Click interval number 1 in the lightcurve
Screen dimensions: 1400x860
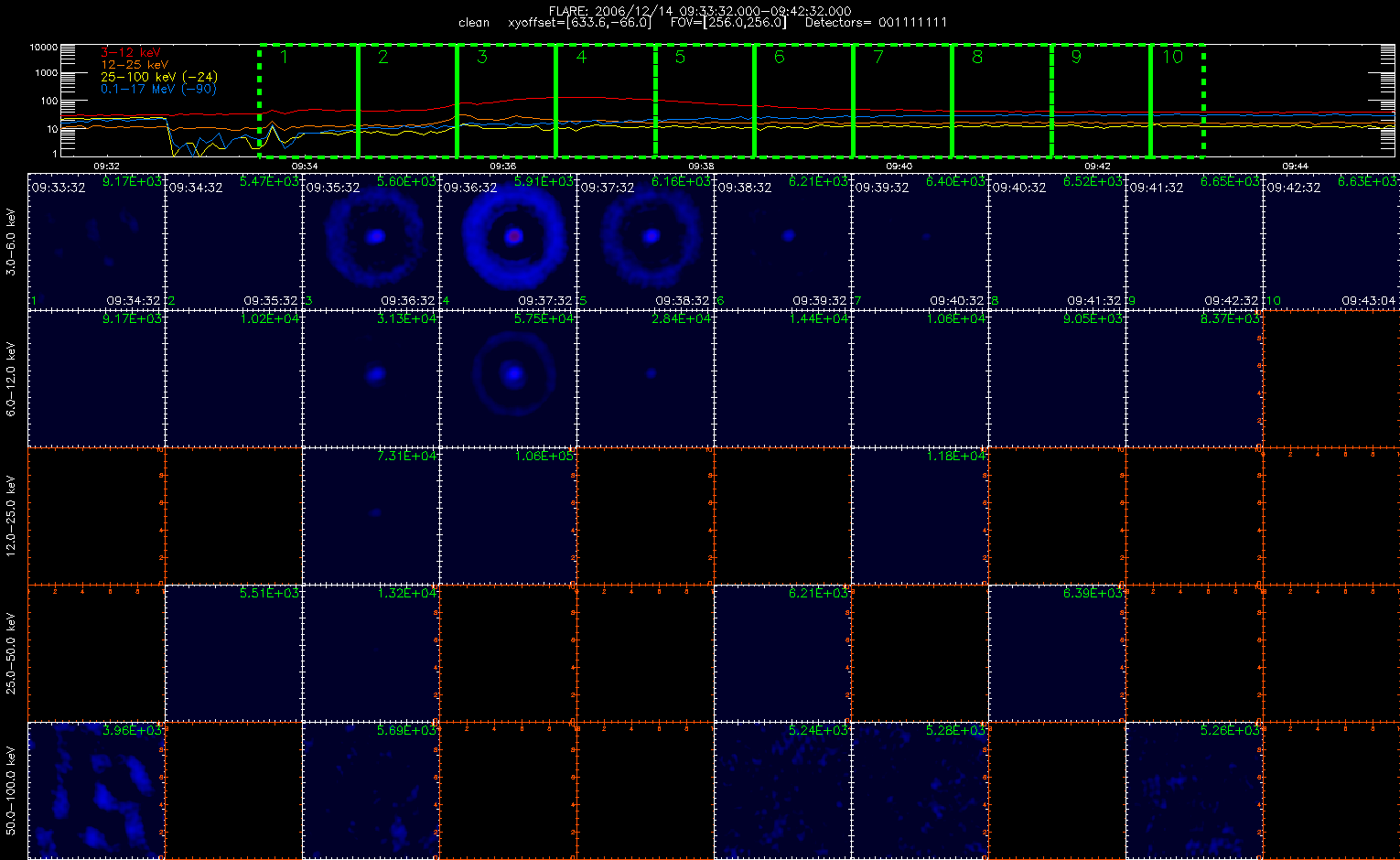coord(284,57)
